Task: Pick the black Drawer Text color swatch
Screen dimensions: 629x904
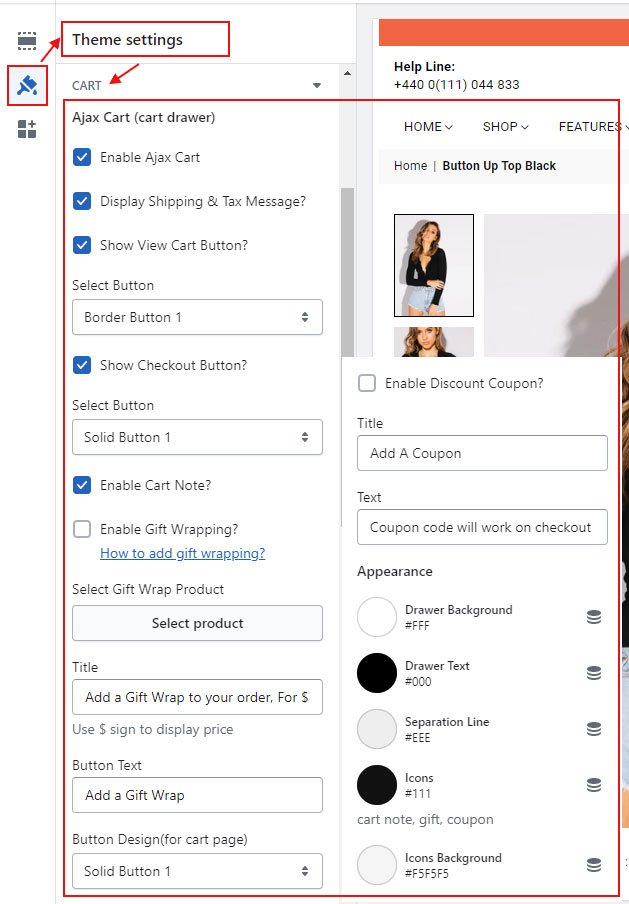Action: (x=377, y=674)
